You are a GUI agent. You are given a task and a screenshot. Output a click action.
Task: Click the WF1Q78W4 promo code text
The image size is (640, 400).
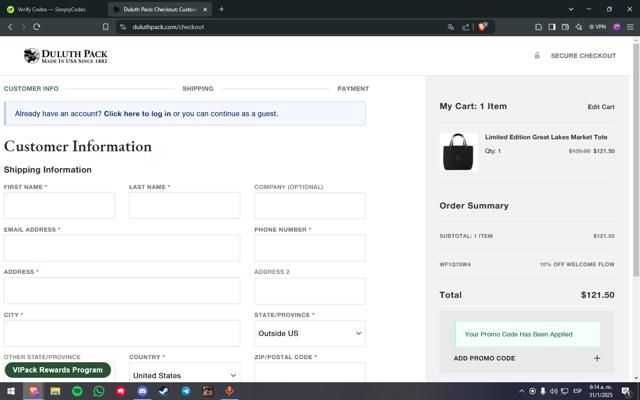coord(455,264)
